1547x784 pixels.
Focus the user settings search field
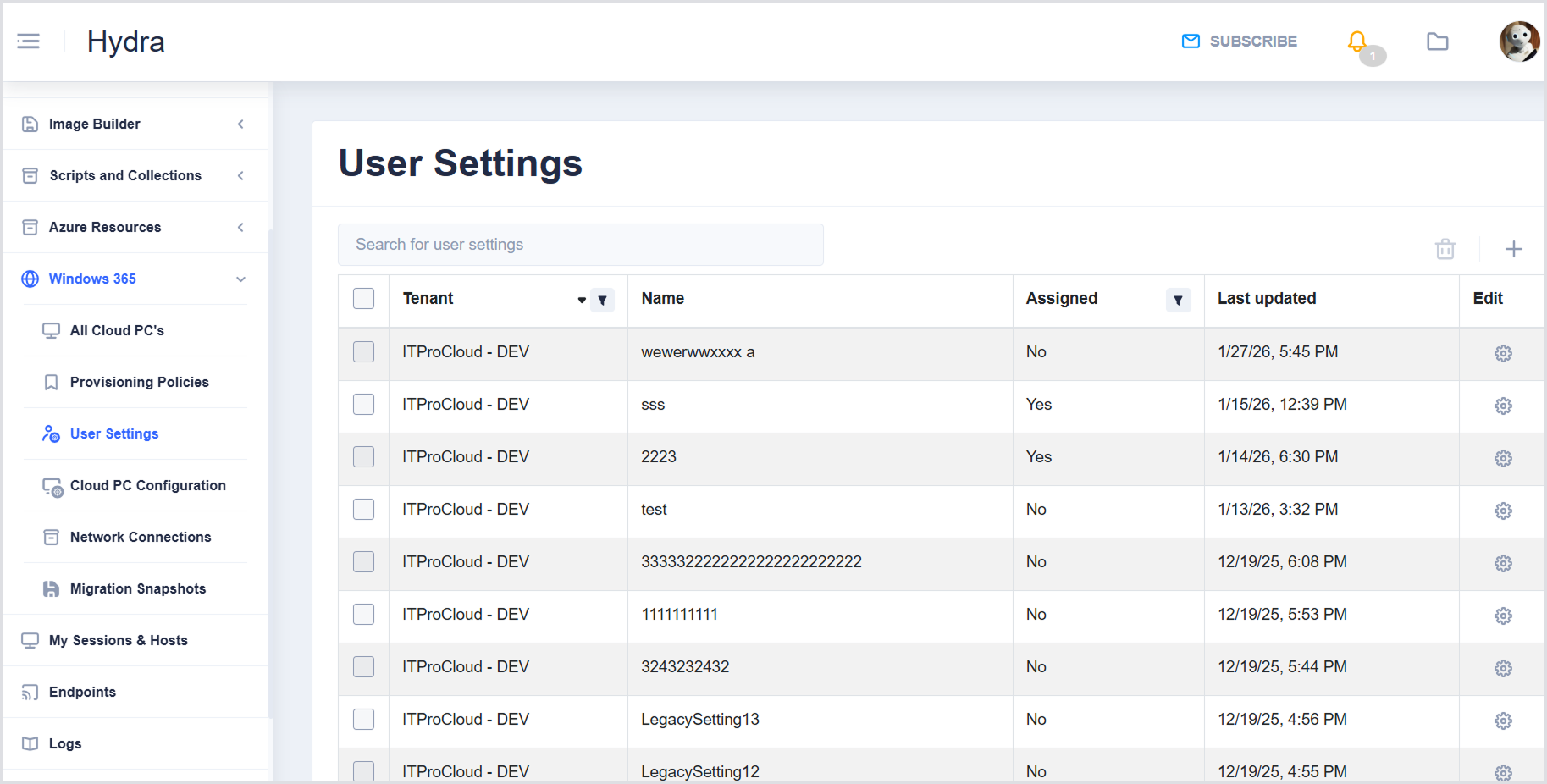coord(580,245)
